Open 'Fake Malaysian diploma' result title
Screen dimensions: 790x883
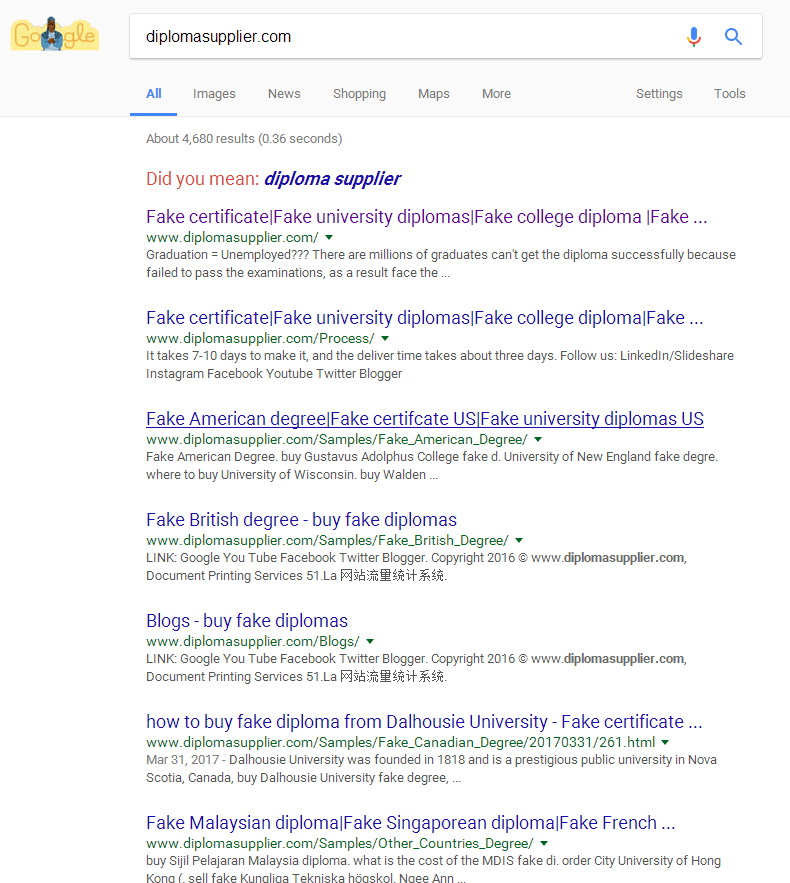coord(410,822)
